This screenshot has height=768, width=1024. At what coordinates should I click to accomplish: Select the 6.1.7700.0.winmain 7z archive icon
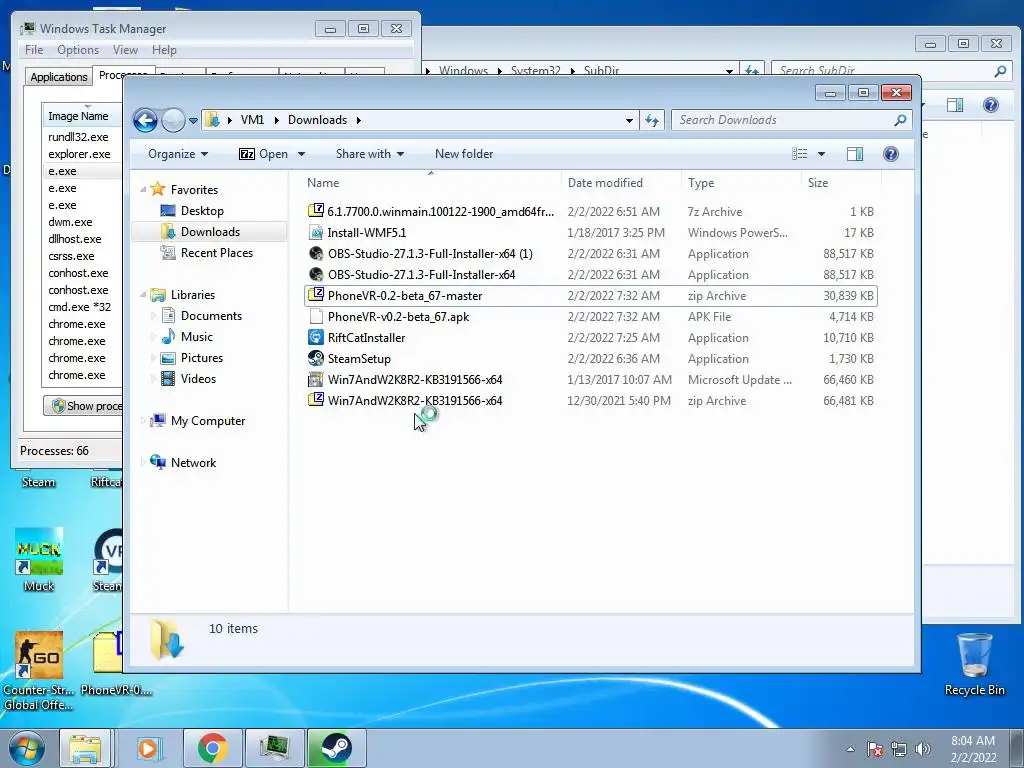[x=316, y=211]
